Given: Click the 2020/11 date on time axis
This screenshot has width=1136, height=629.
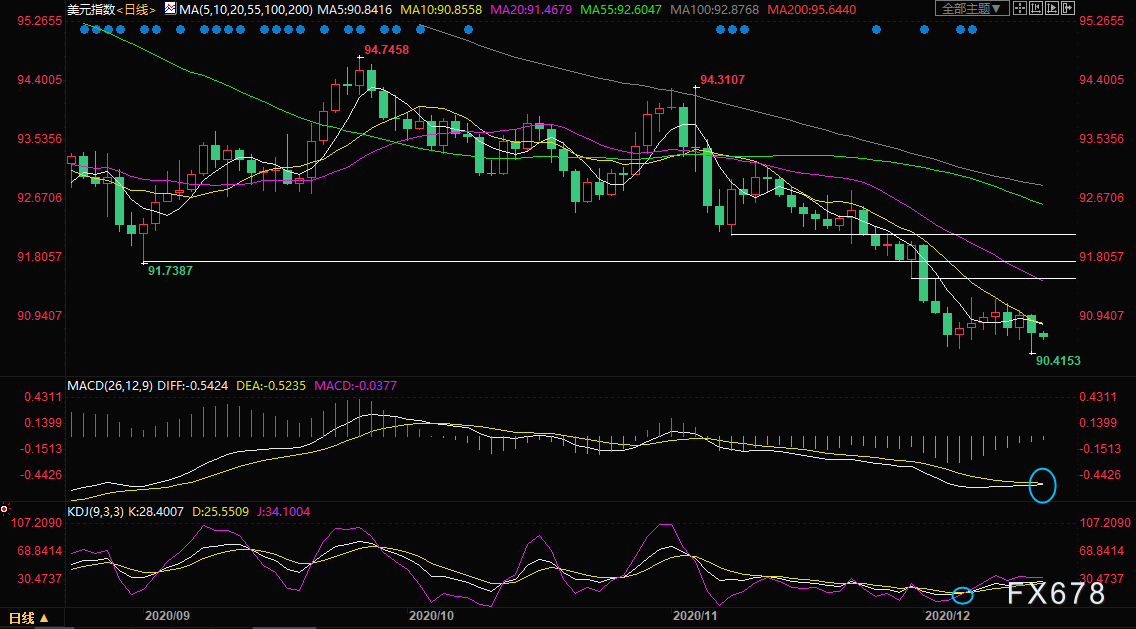Looking at the screenshot, I should tap(696, 617).
